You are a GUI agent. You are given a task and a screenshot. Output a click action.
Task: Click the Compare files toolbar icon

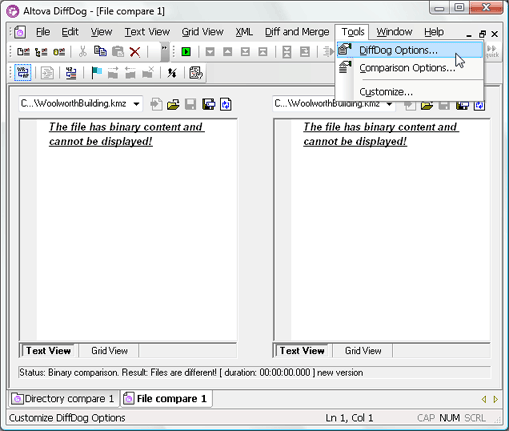[x=23, y=52]
